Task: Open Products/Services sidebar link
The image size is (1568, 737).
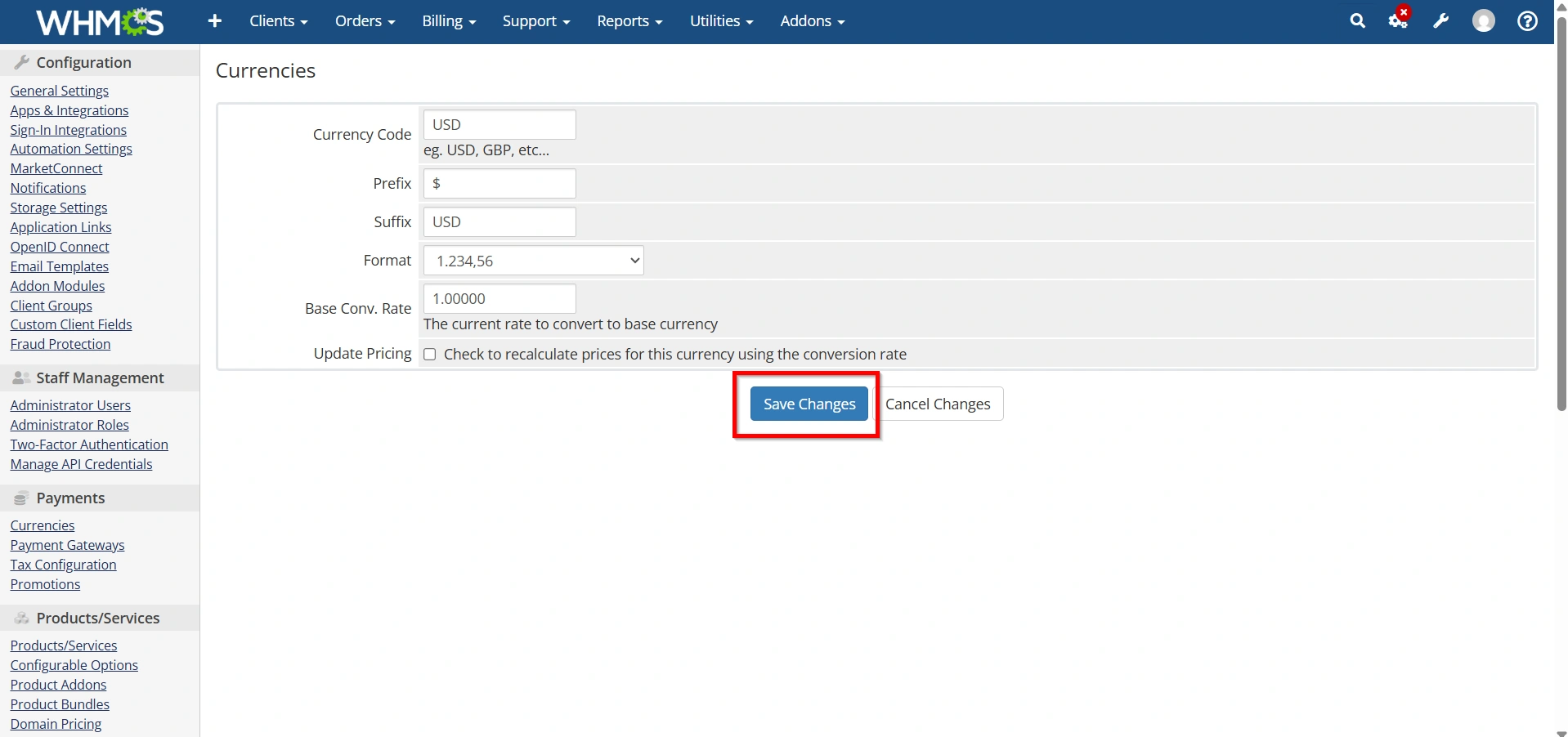Action: point(64,645)
